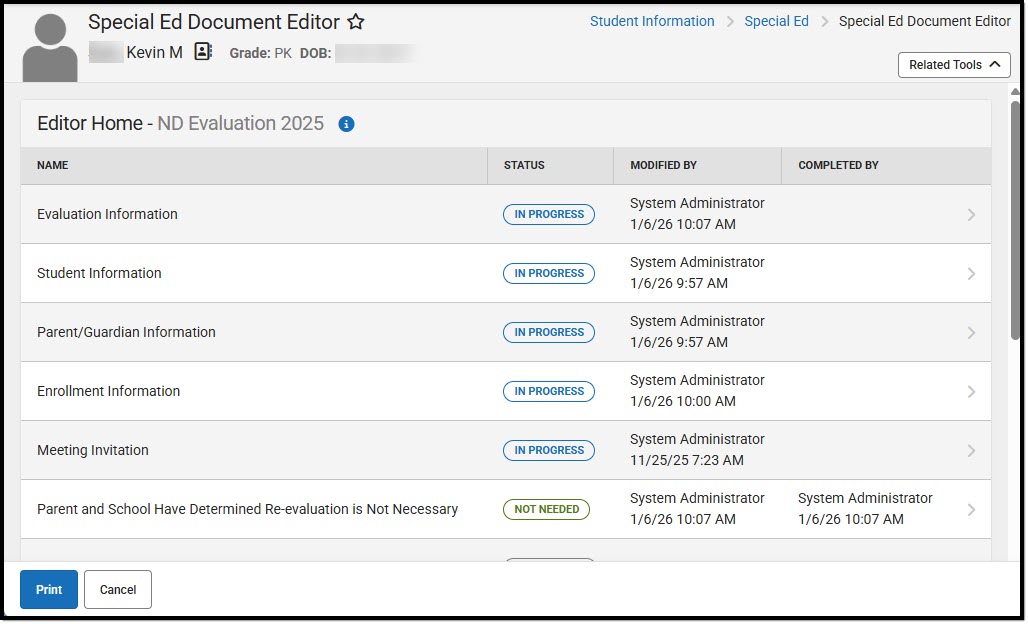Click the info icon next to ND Evaluation 2025

pyautogui.click(x=346, y=124)
